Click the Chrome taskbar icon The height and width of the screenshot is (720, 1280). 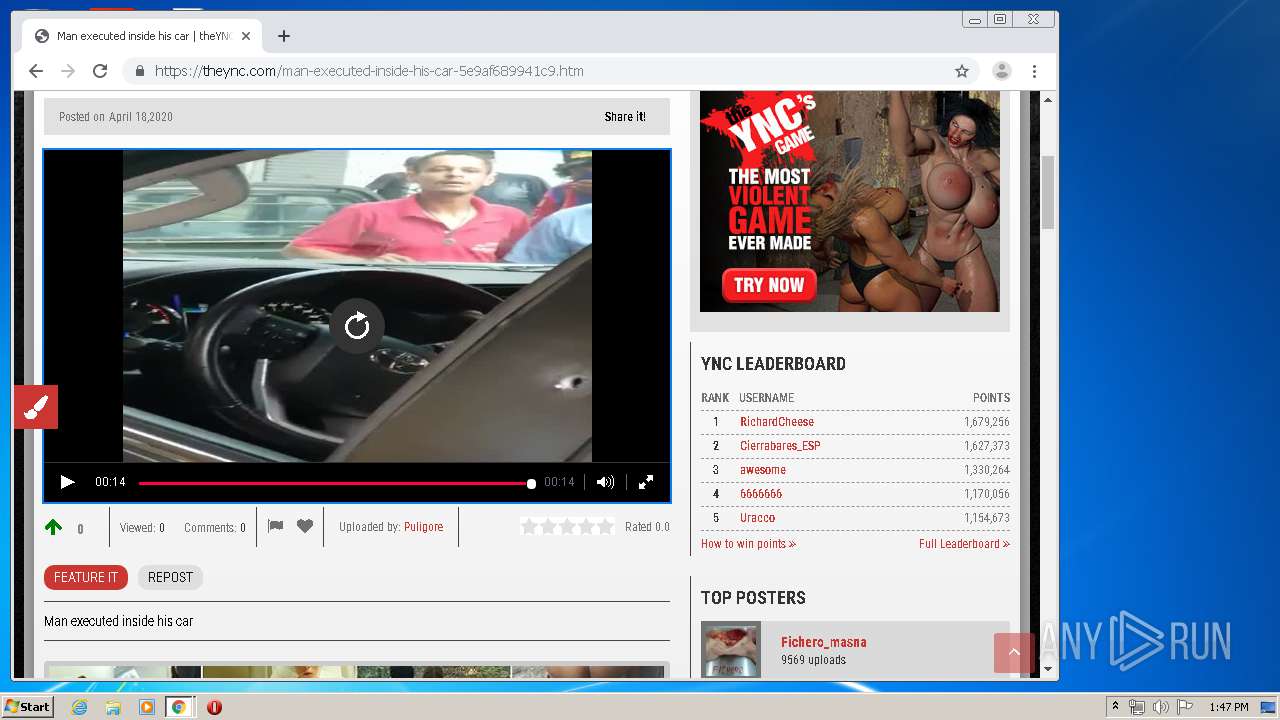point(178,707)
